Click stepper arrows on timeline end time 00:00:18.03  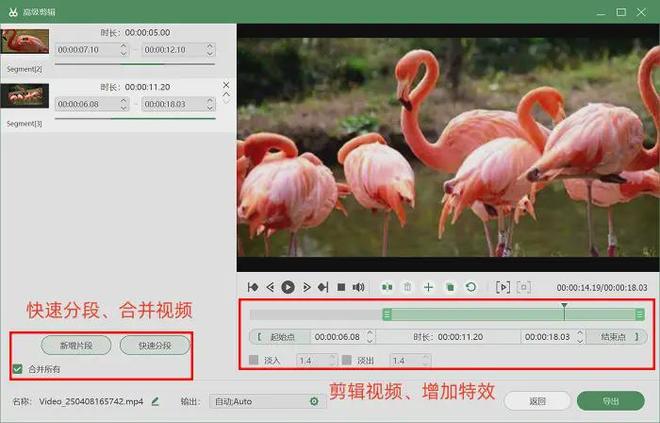pos(580,337)
